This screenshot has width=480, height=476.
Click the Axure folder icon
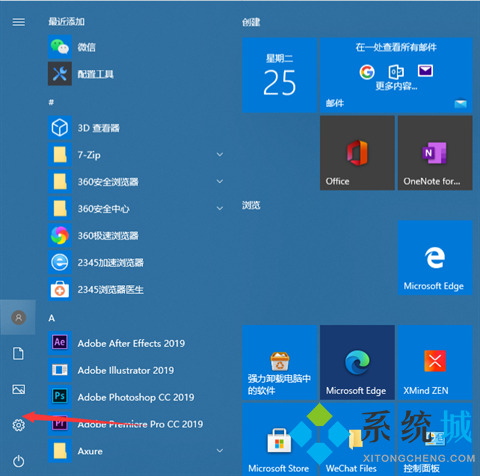coord(60,451)
